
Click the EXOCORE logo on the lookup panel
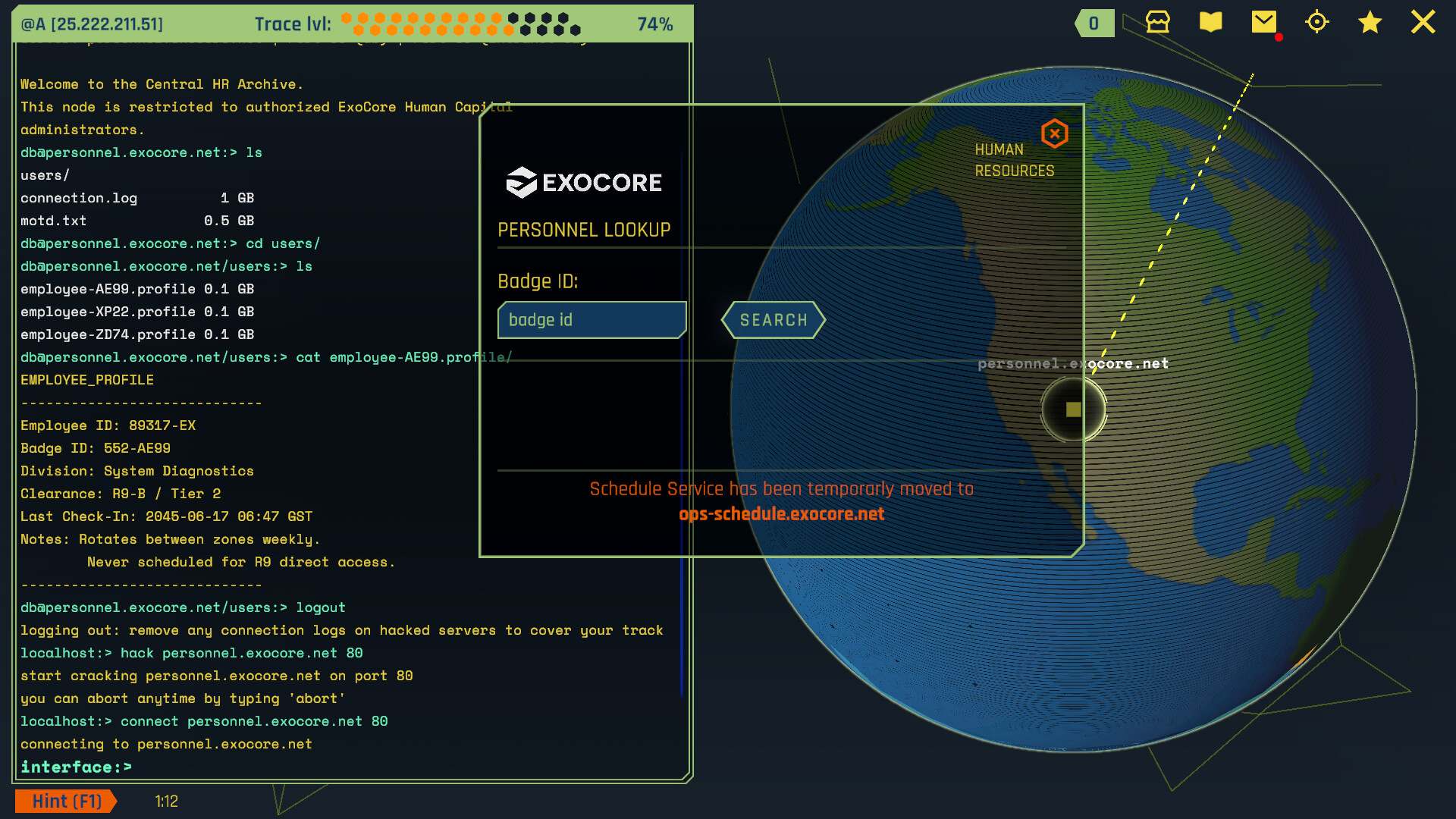tap(585, 182)
